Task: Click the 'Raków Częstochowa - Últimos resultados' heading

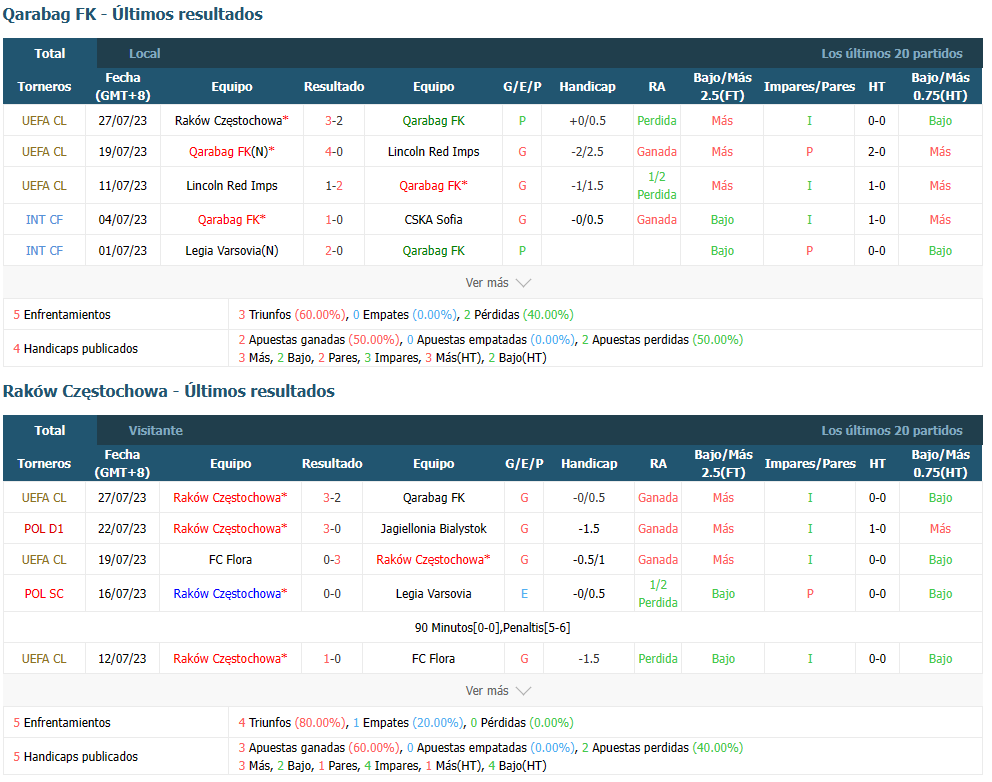Action: click(x=169, y=391)
